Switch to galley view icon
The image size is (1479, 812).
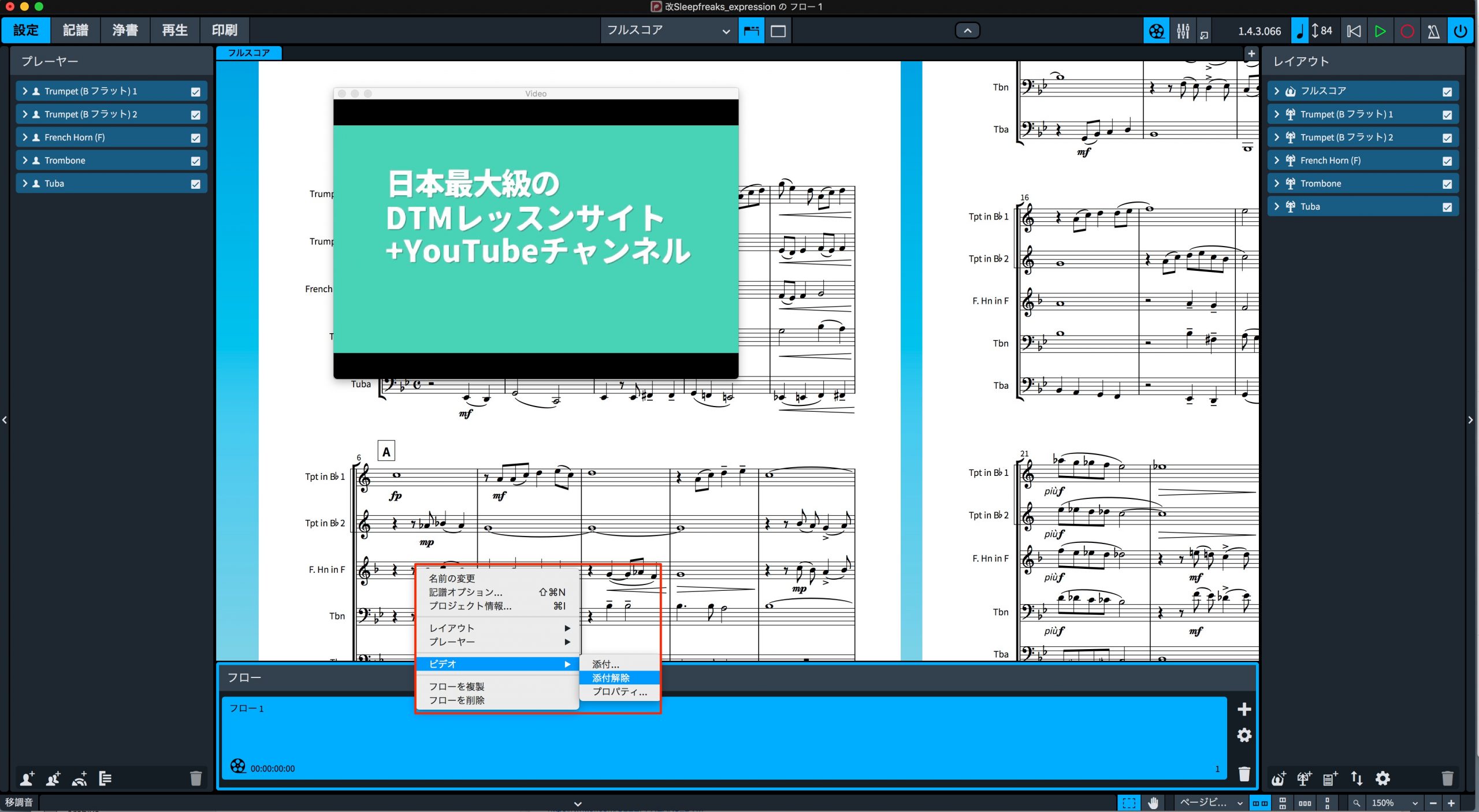[778, 31]
